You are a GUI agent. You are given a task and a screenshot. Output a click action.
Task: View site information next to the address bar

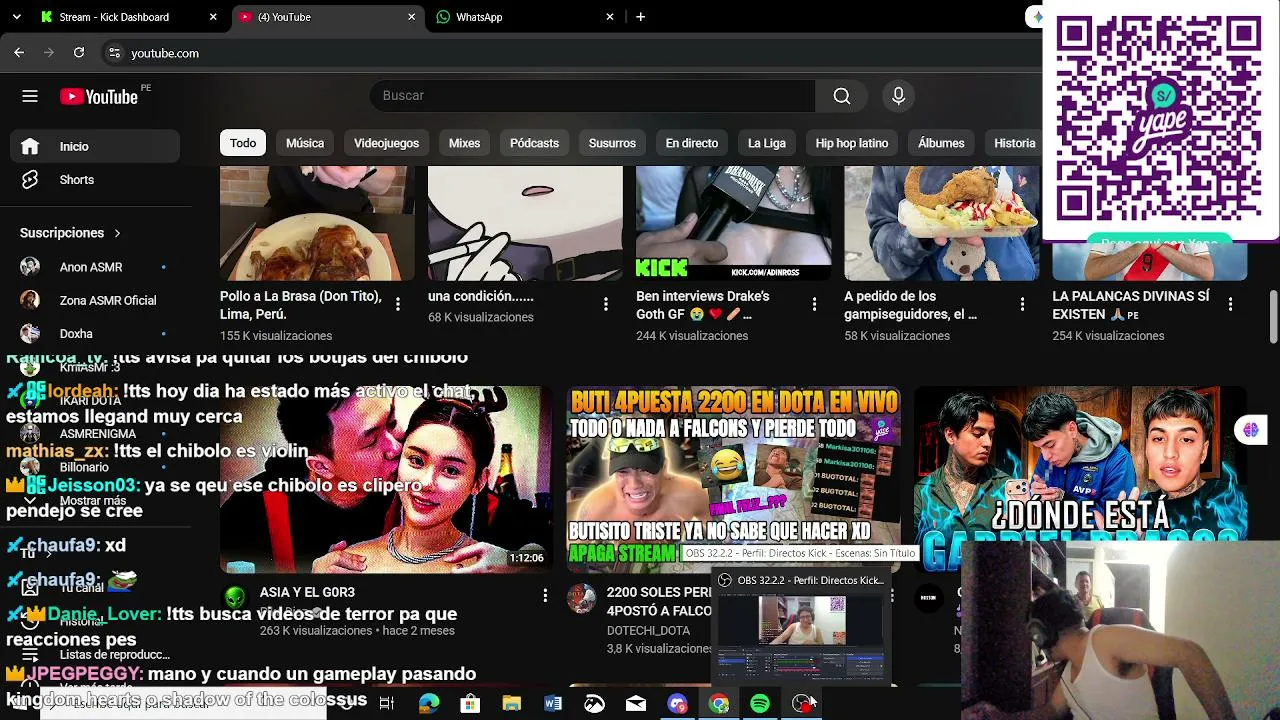114,53
